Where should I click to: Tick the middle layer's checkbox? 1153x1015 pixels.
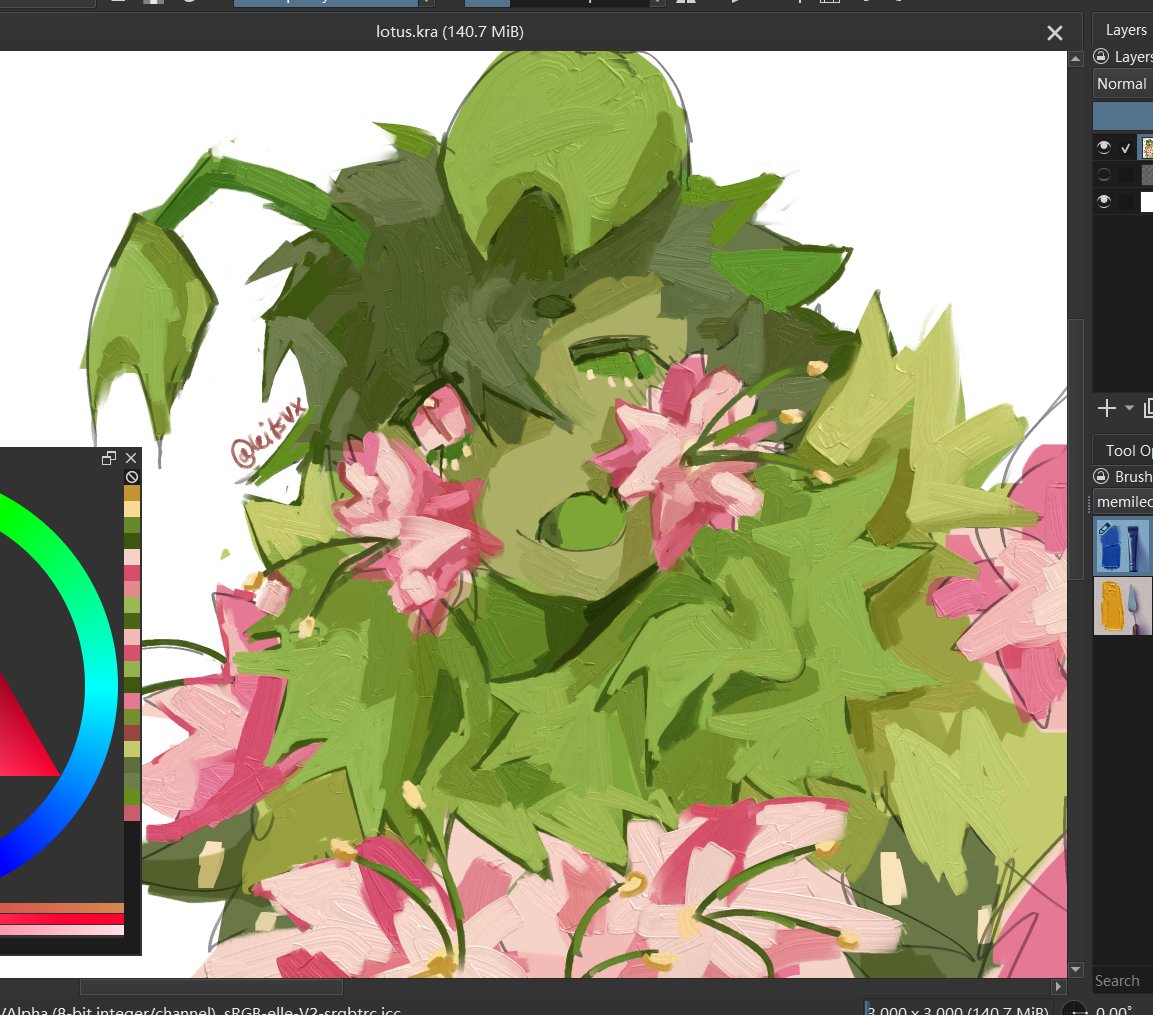pyautogui.click(x=1126, y=175)
